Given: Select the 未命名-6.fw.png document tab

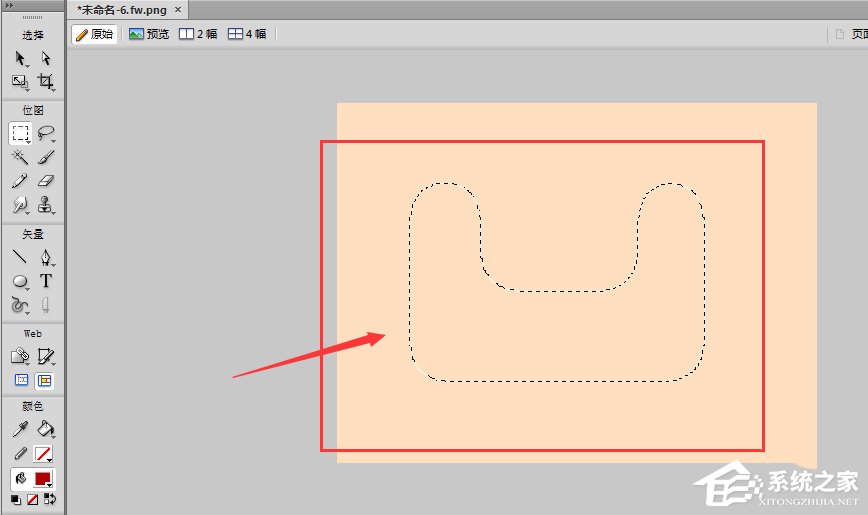Looking at the screenshot, I should tap(122, 9).
